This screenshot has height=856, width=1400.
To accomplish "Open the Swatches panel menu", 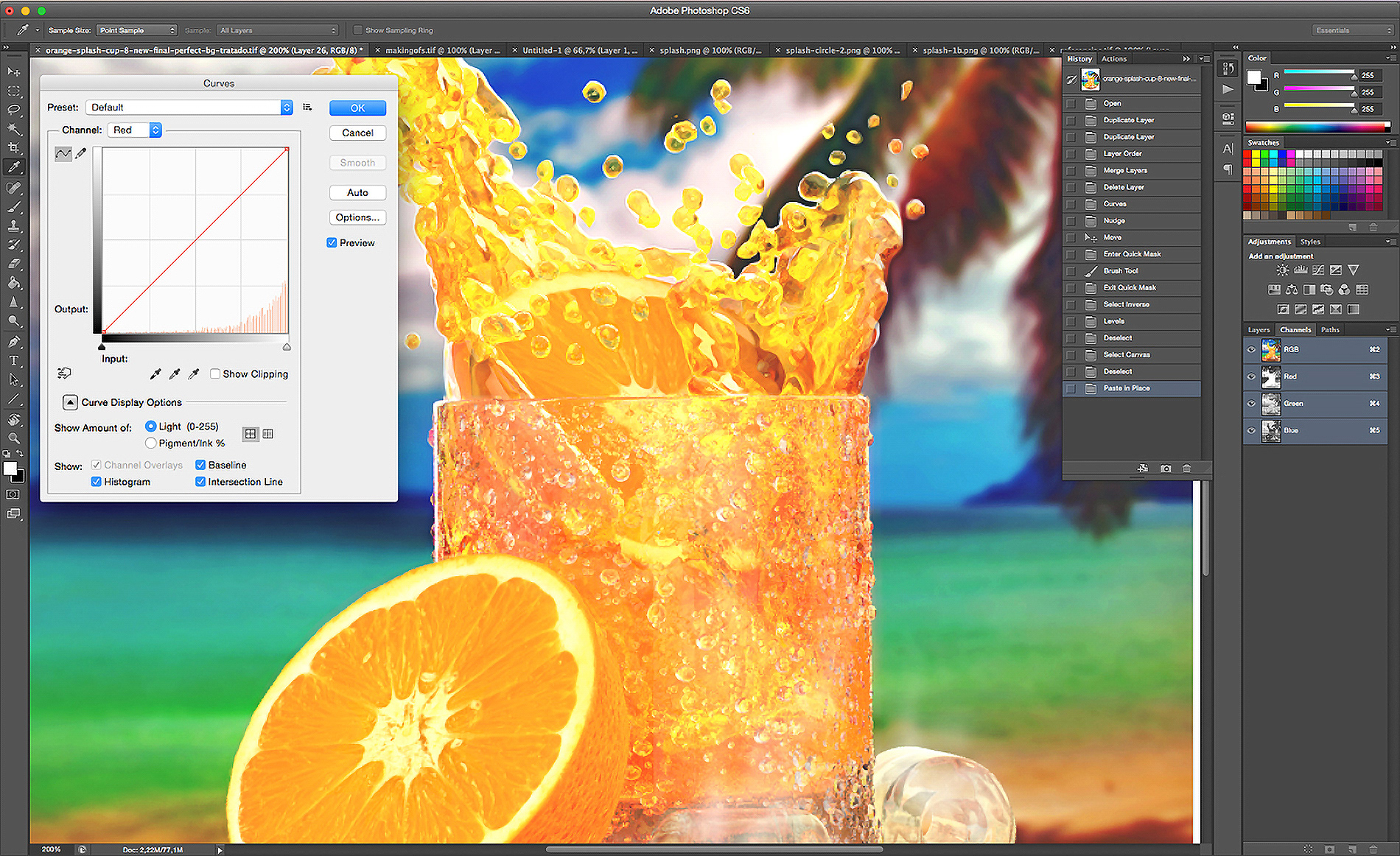I will click(x=1390, y=143).
